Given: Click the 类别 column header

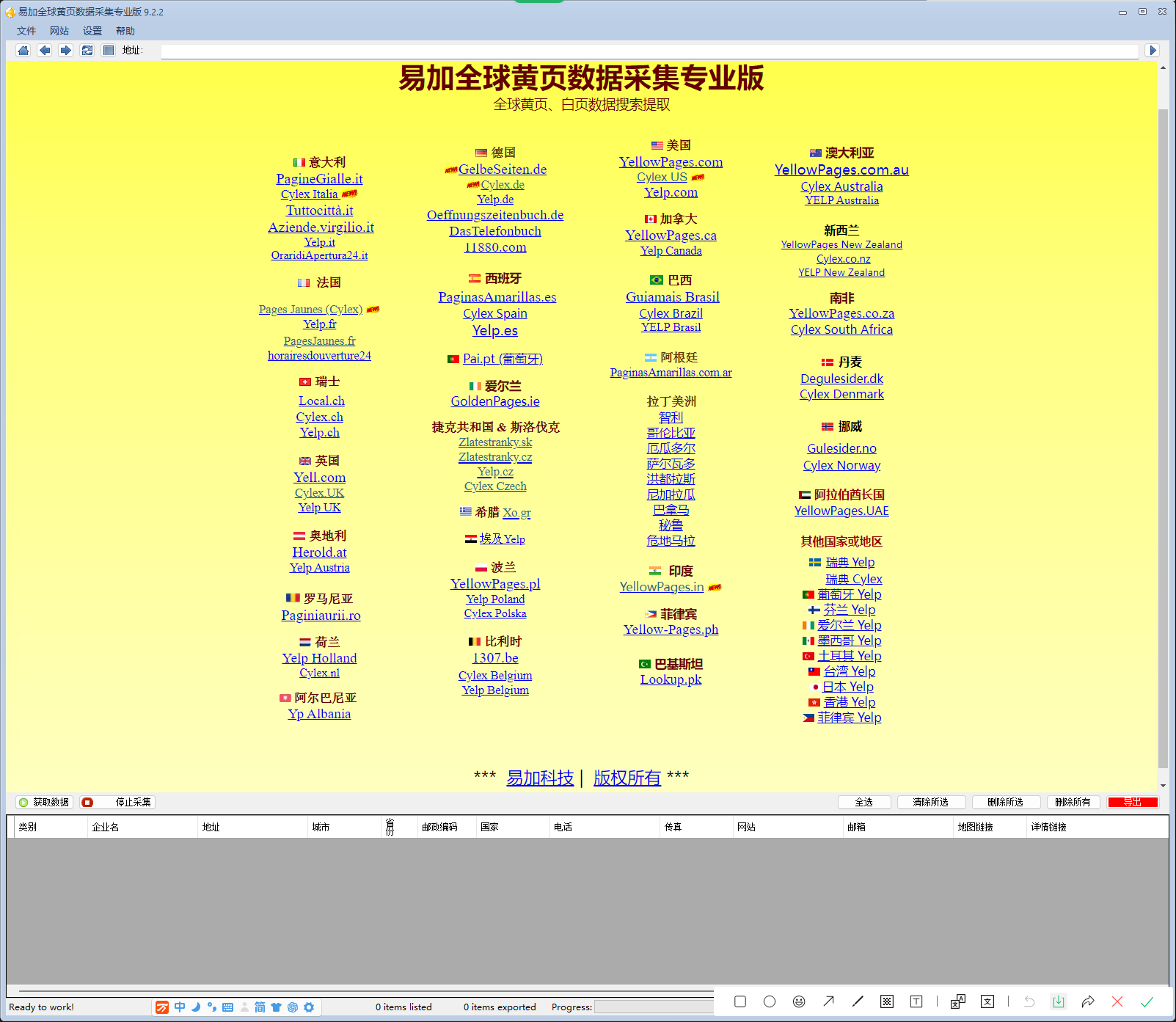Looking at the screenshot, I should point(50,827).
